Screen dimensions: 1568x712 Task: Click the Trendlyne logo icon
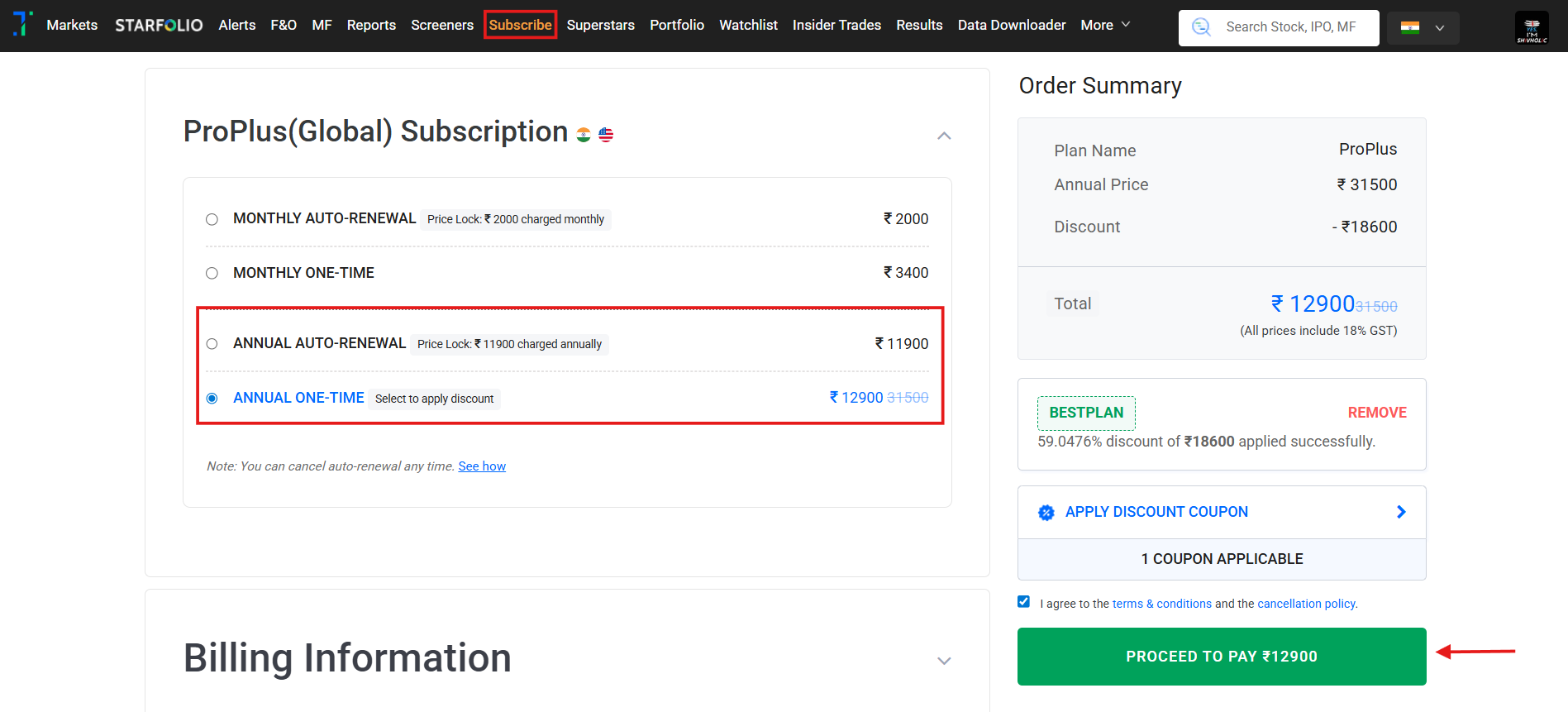[x=22, y=24]
